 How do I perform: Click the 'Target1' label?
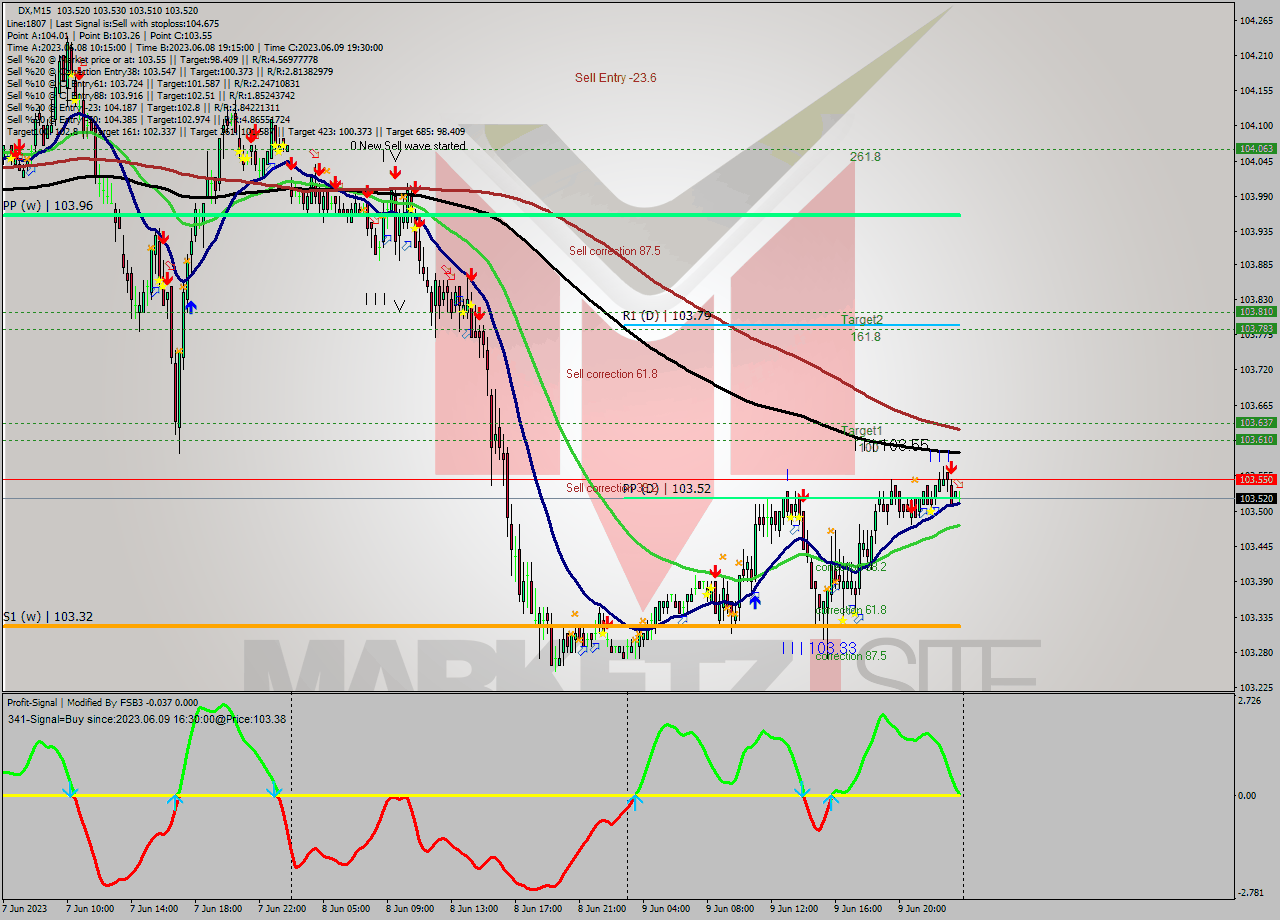861,431
